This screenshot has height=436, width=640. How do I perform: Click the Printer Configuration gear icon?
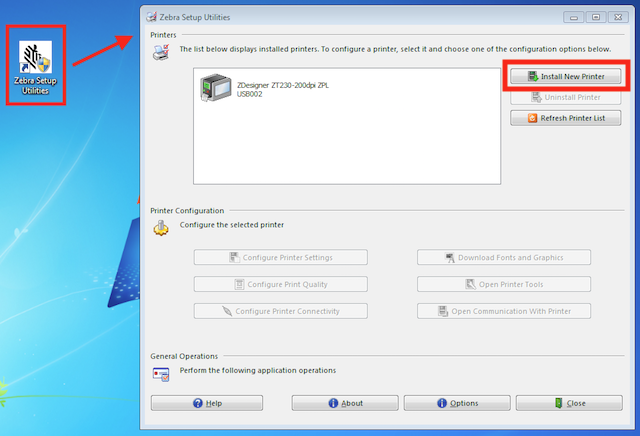[x=161, y=228]
